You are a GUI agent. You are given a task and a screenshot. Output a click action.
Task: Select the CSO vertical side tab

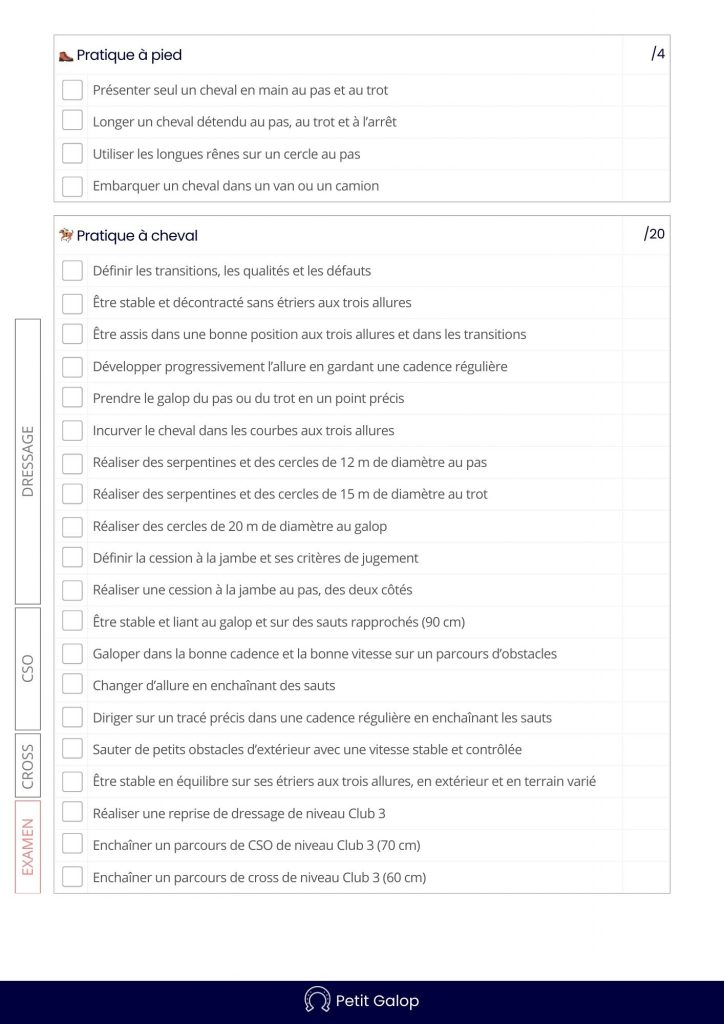[x=28, y=668]
